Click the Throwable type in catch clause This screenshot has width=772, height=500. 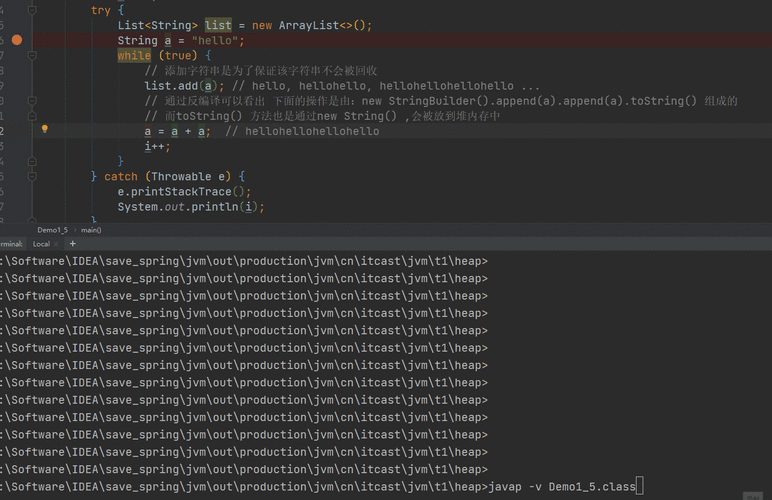point(183,177)
